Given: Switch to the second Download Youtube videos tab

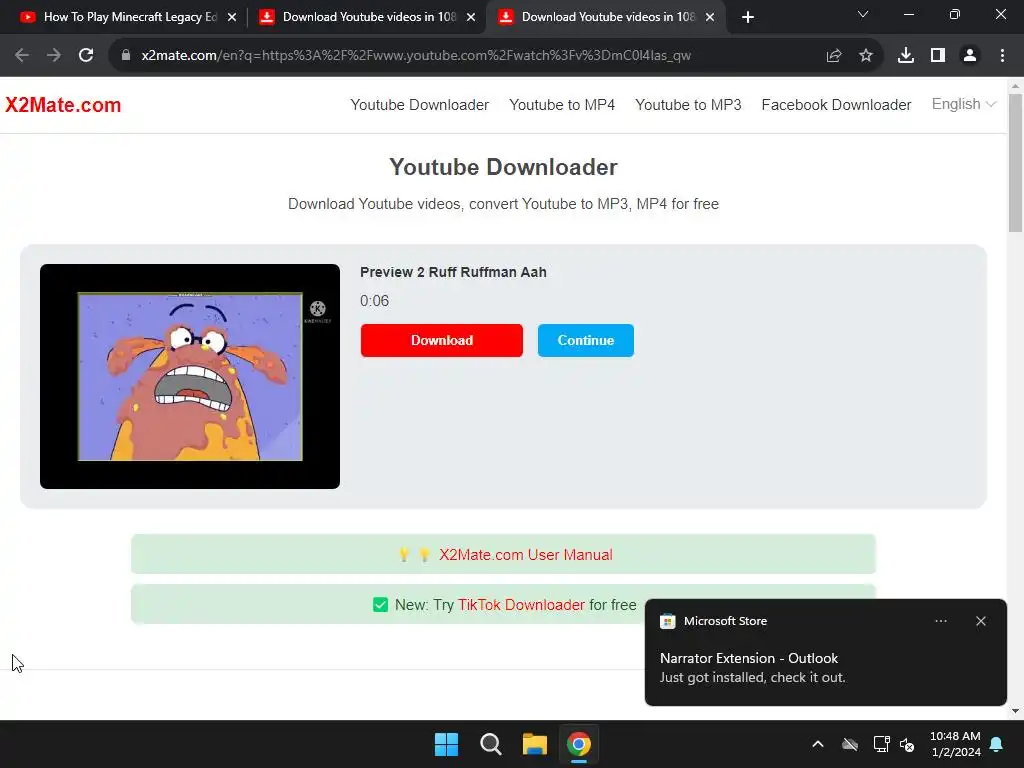Looking at the screenshot, I should [606, 17].
